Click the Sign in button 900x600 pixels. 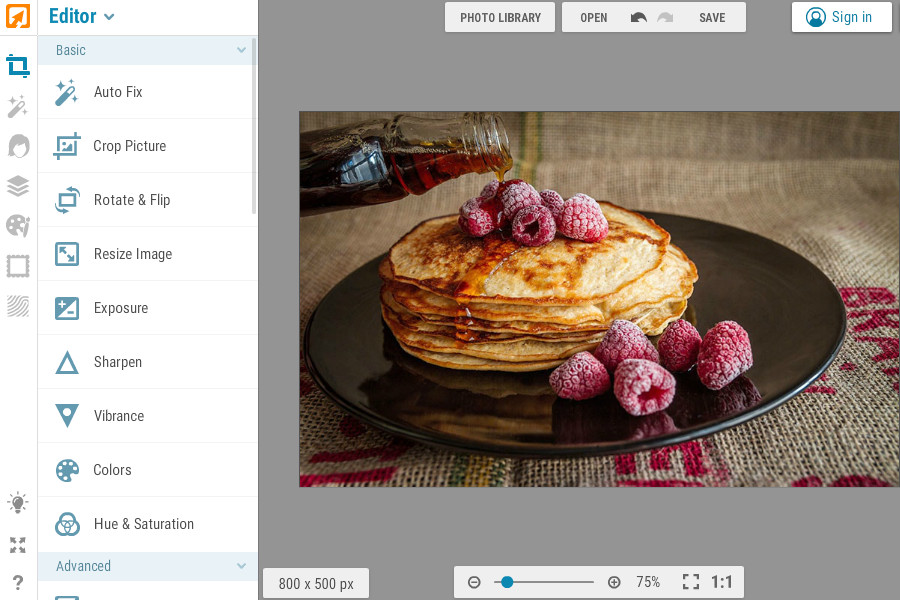pyautogui.click(x=841, y=17)
